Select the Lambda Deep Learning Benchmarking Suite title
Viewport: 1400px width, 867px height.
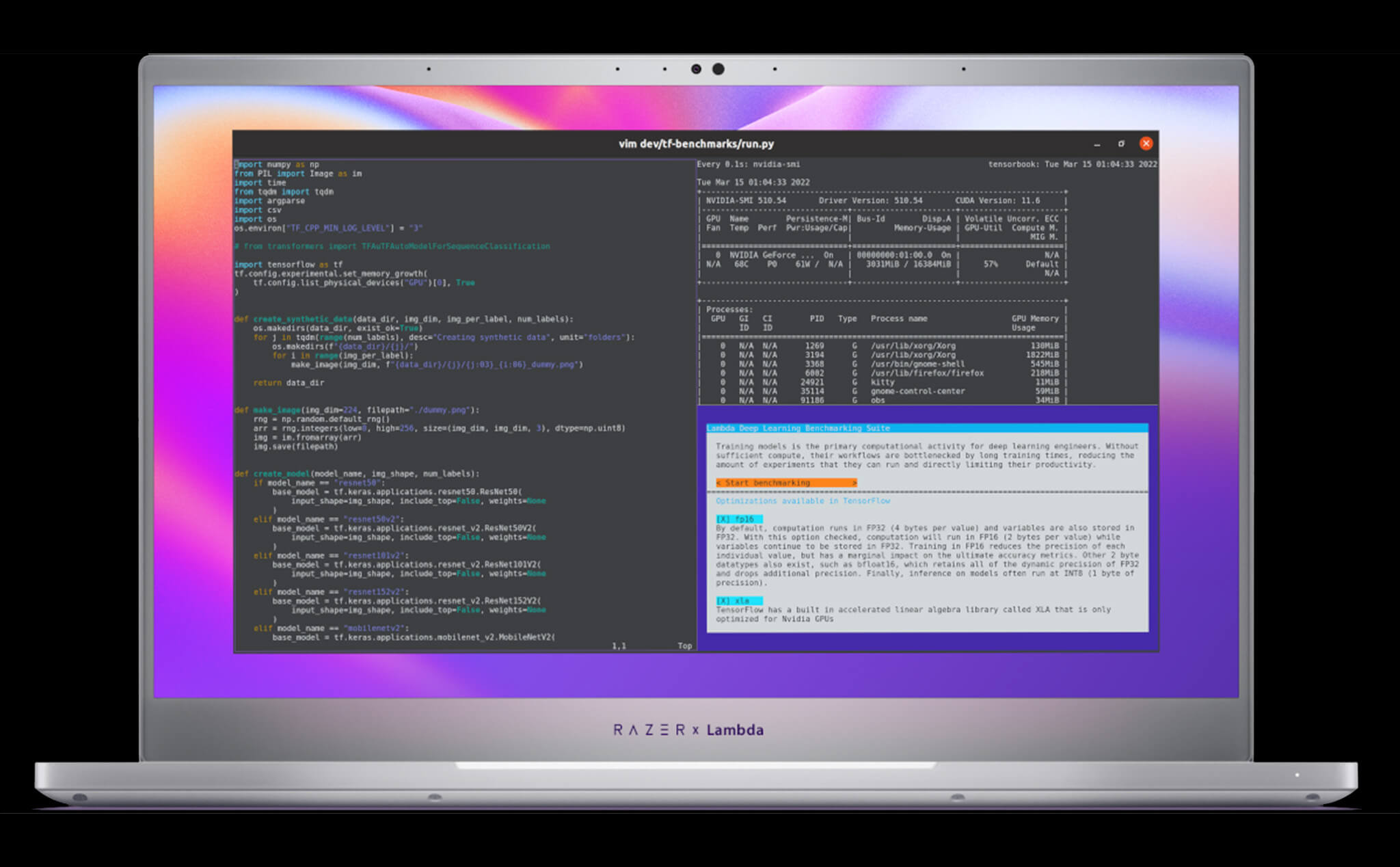(798, 428)
